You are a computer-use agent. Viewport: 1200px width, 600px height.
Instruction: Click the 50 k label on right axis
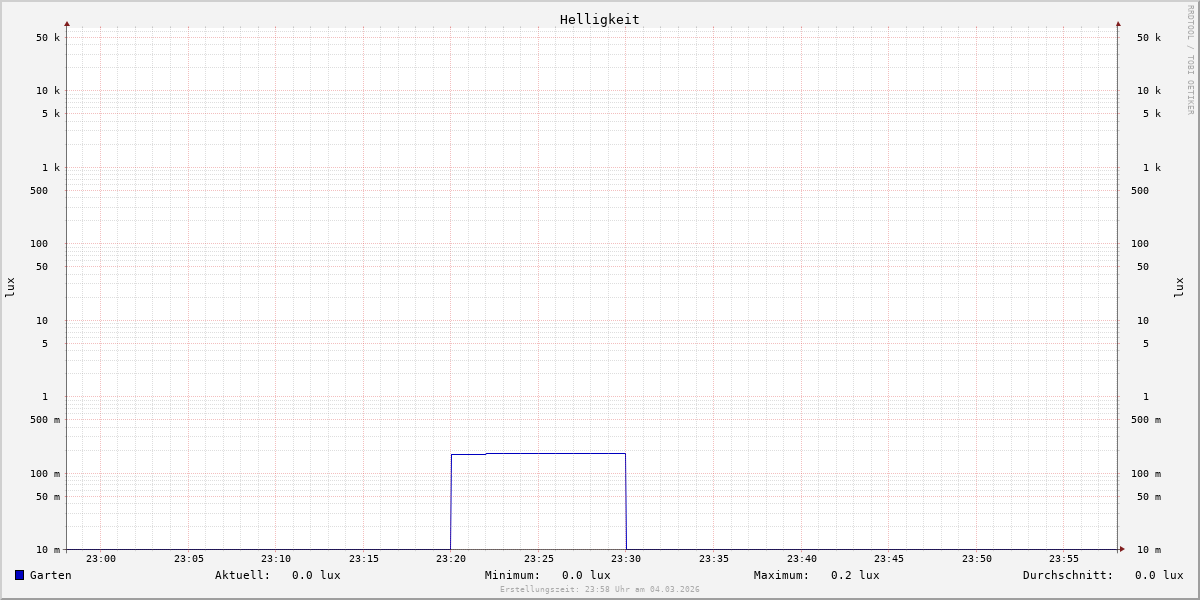pos(1149,38)
